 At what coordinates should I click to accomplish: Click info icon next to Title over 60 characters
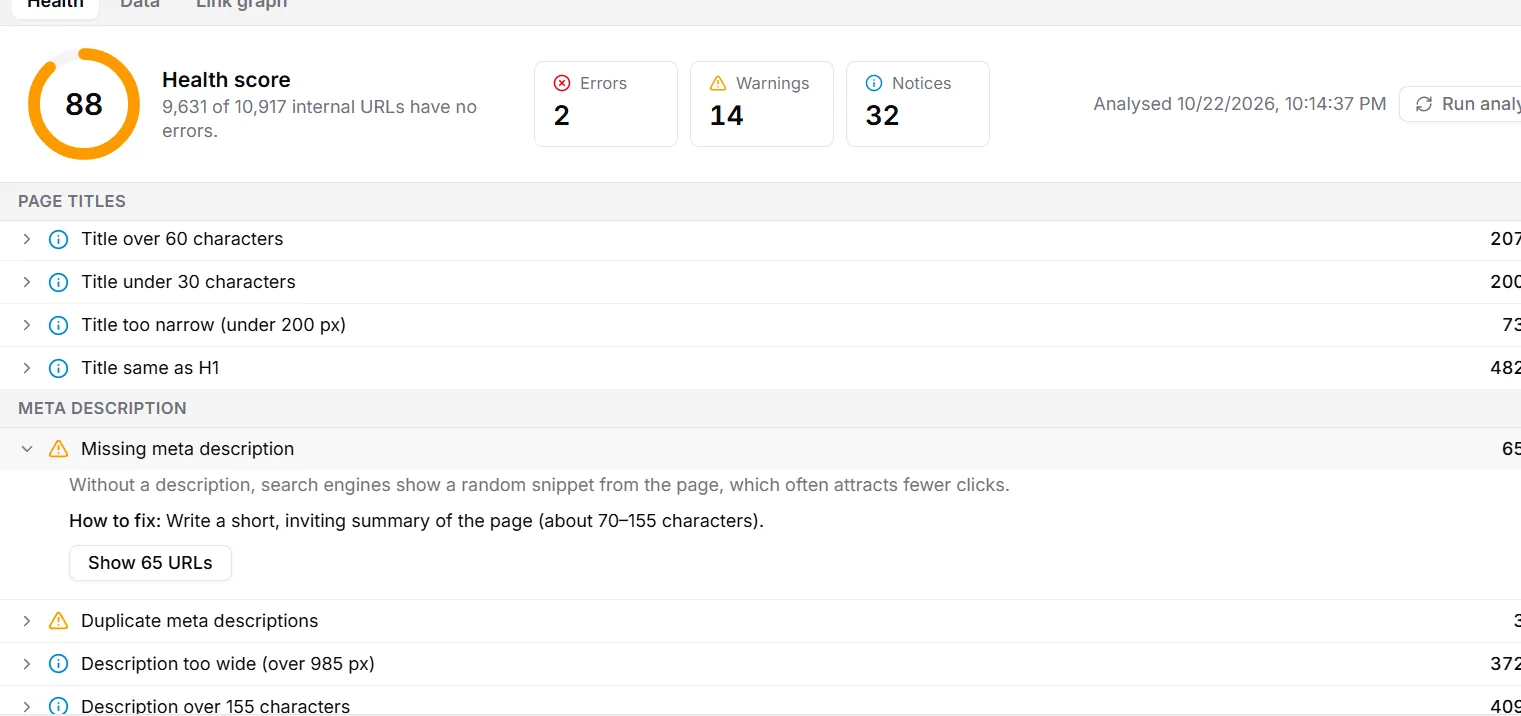(x=58, y=239)
